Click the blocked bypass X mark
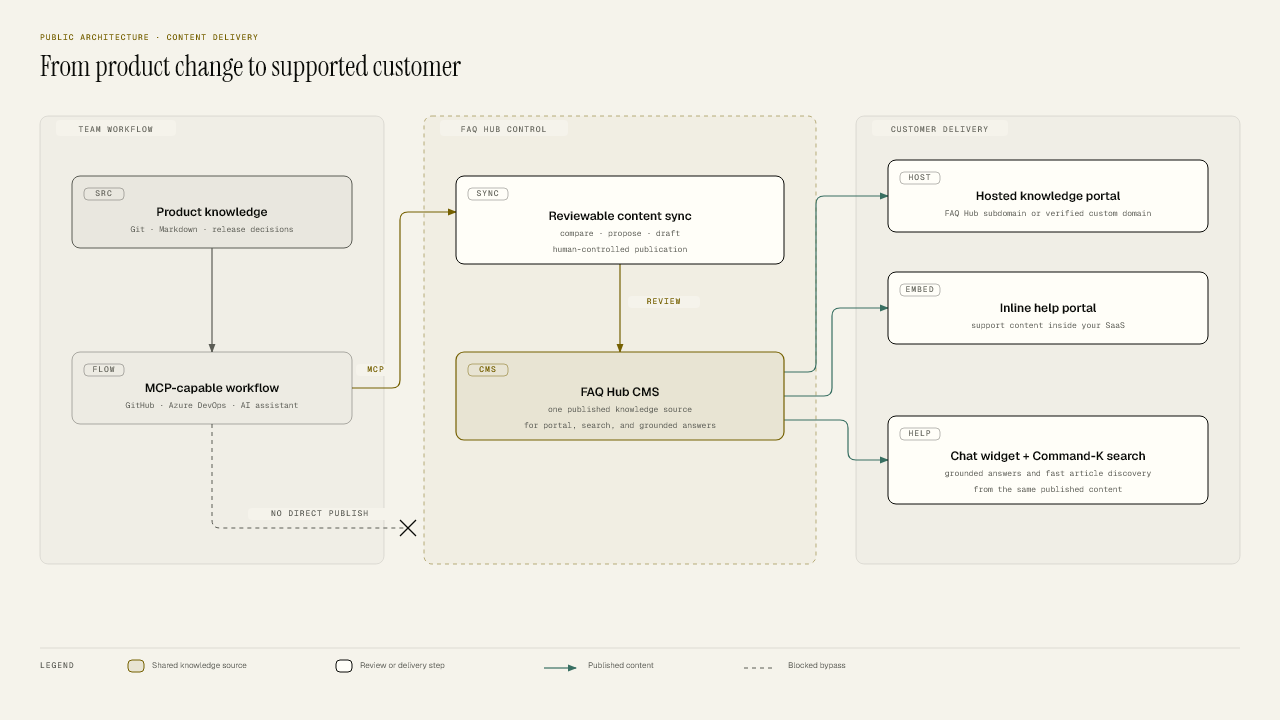 pyautogui.click(x=408, y=528)
